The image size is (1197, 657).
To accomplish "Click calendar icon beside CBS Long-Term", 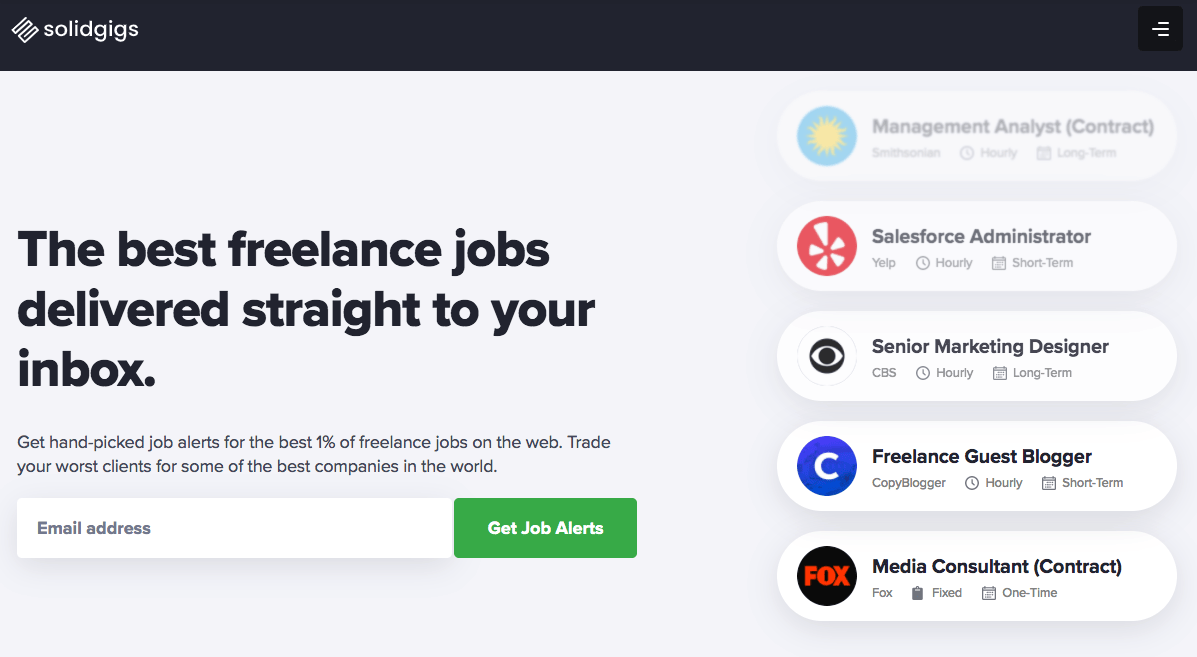I will pos(999,373).
